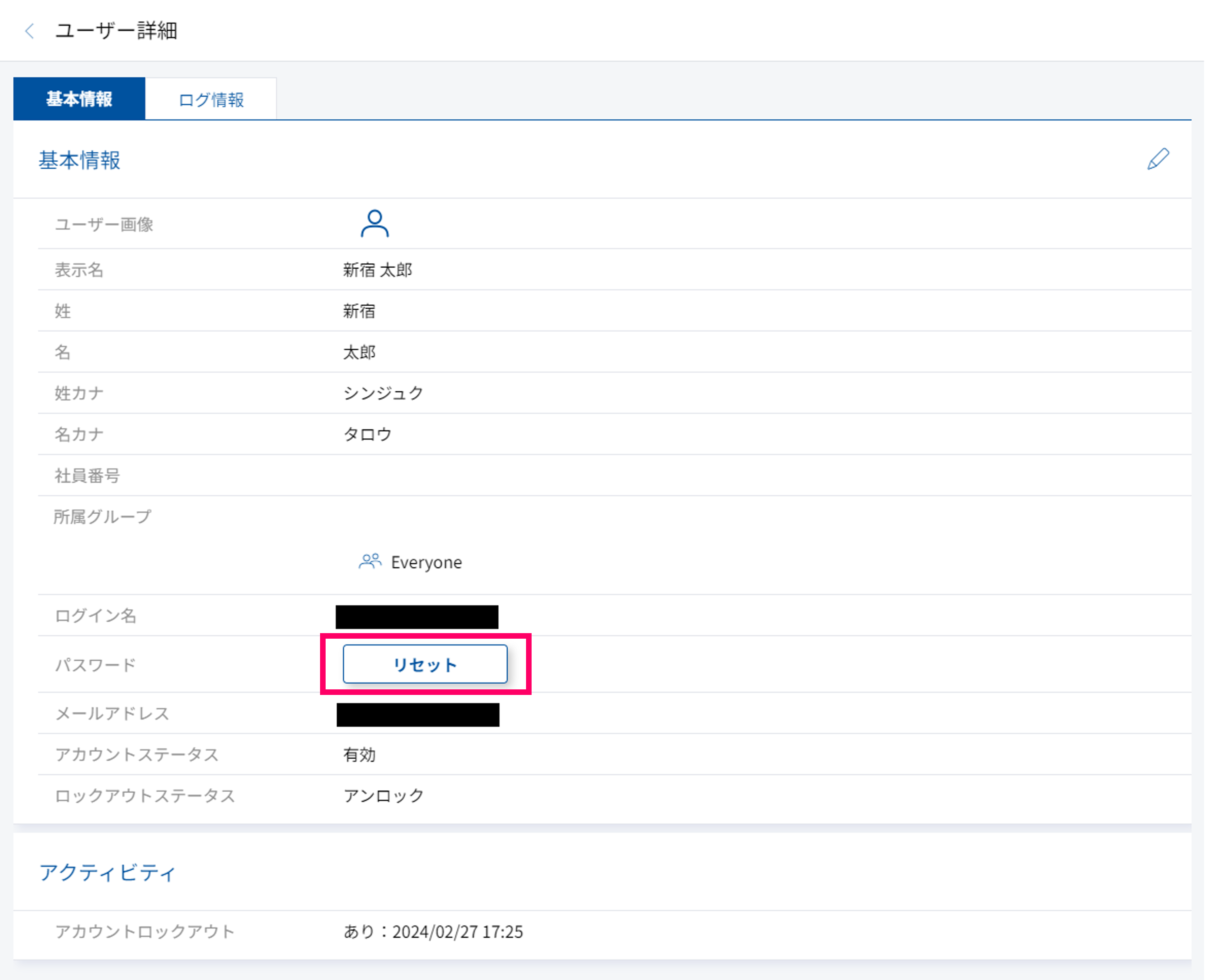This screenshot has height=980, width=1205.
Task: Click the redacted email address value
Action: click(x=418, y=715)
